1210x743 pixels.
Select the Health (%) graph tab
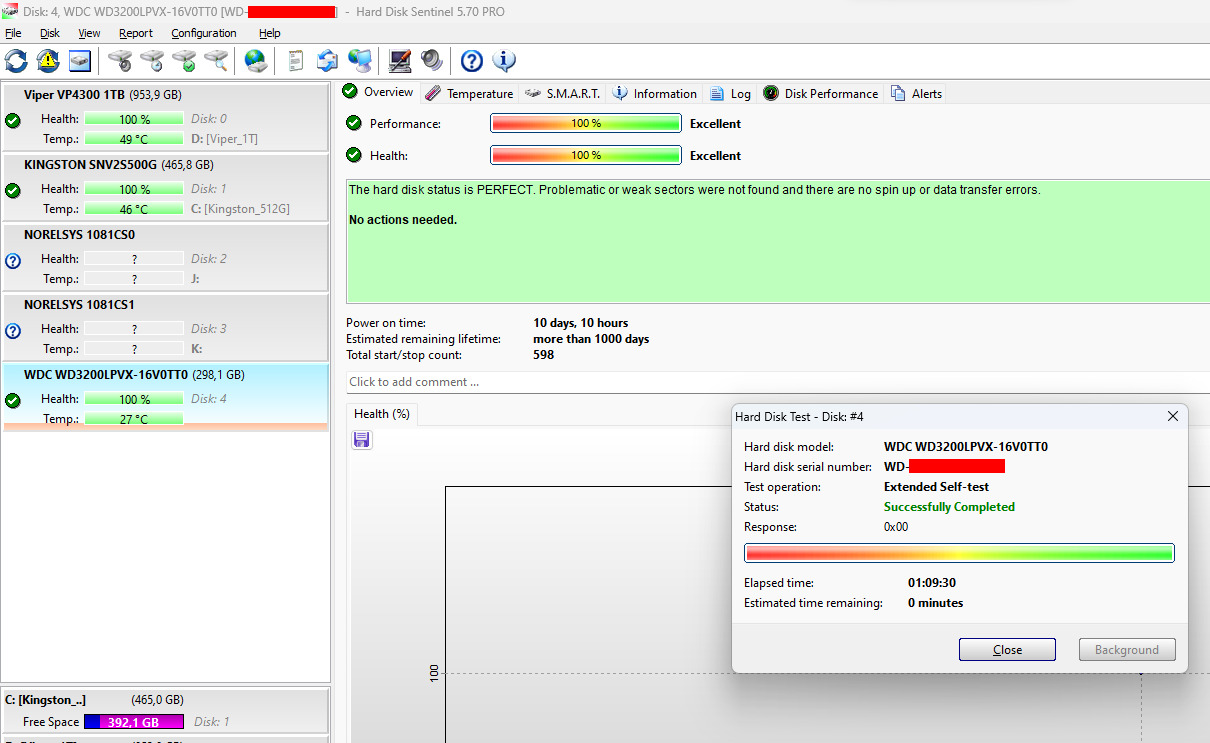pyautogui.click(x=382, y=413)
